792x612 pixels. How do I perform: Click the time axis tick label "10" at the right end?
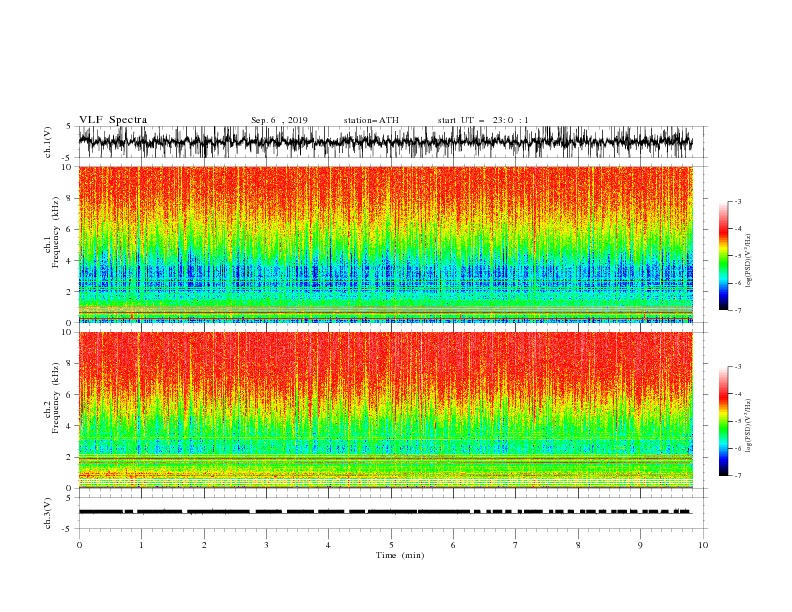point(703,545)
